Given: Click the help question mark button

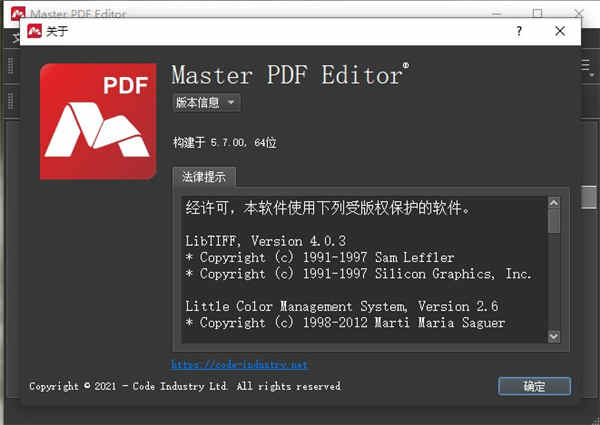Looking at the screenshot, I should pos(519,31).
